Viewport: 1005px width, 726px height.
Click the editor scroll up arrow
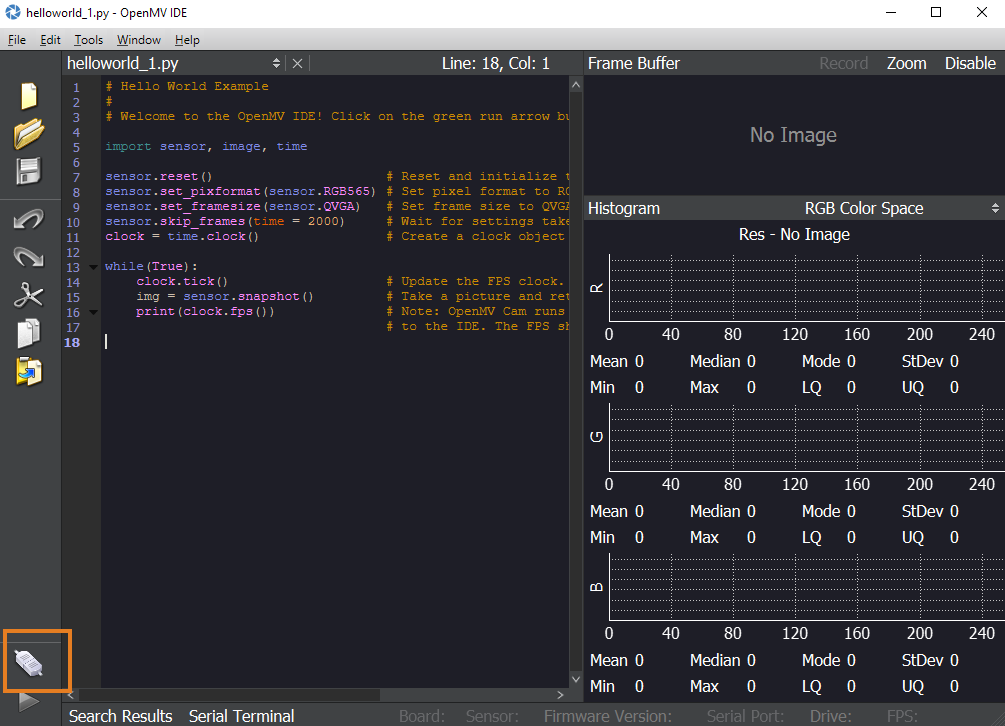pos(576,85)
